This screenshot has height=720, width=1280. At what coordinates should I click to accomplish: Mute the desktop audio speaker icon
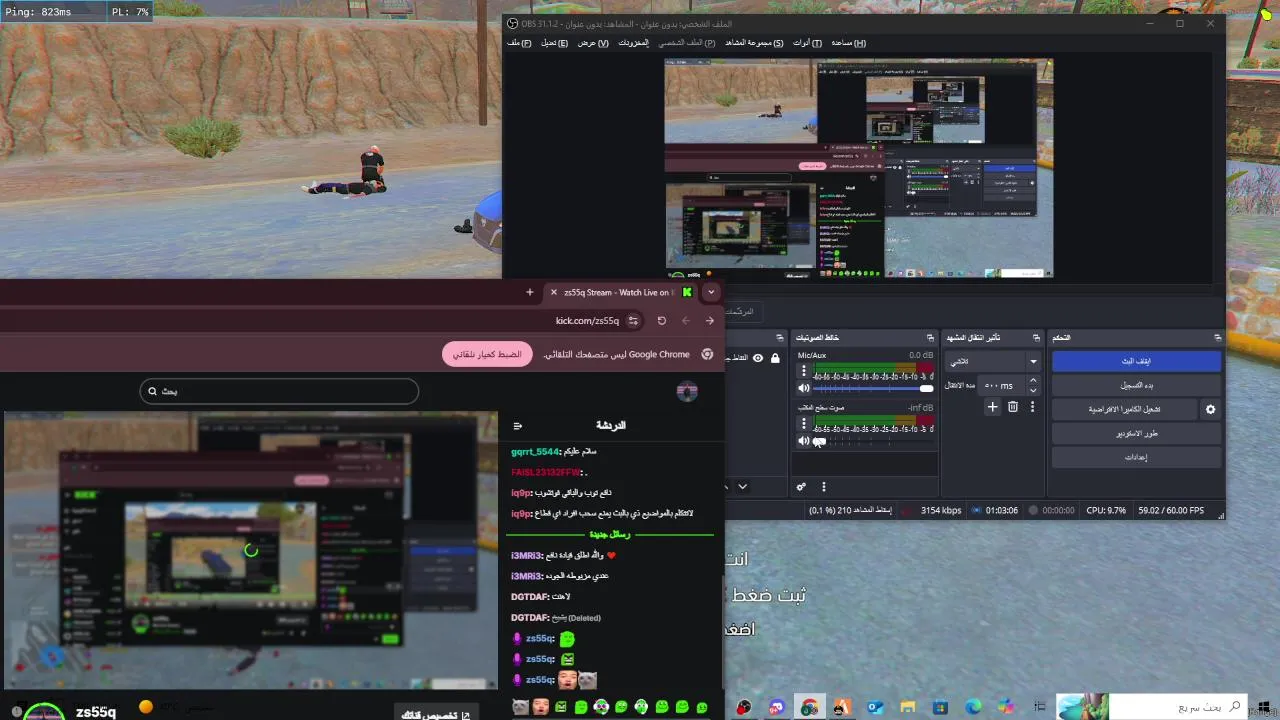click(803, 441)
